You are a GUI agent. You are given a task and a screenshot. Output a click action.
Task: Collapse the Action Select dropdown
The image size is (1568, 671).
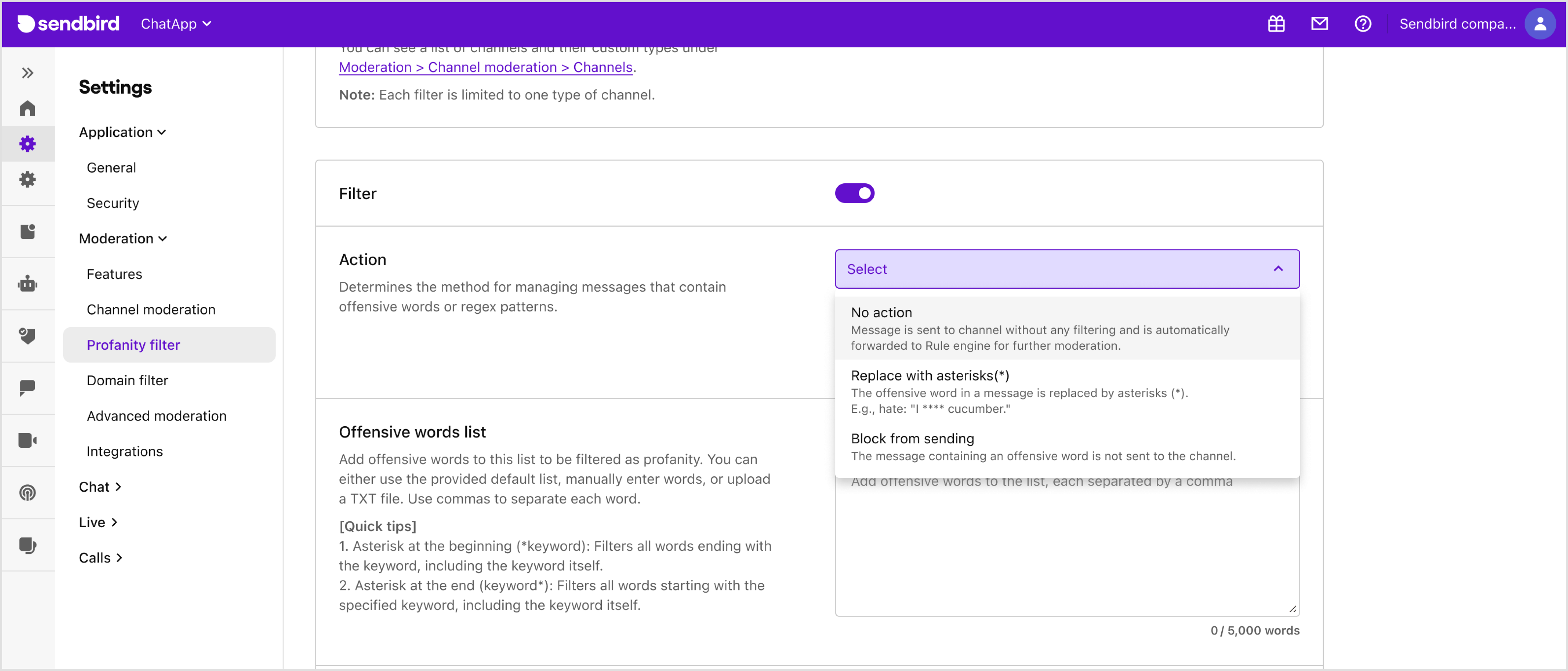[1066, 269]
